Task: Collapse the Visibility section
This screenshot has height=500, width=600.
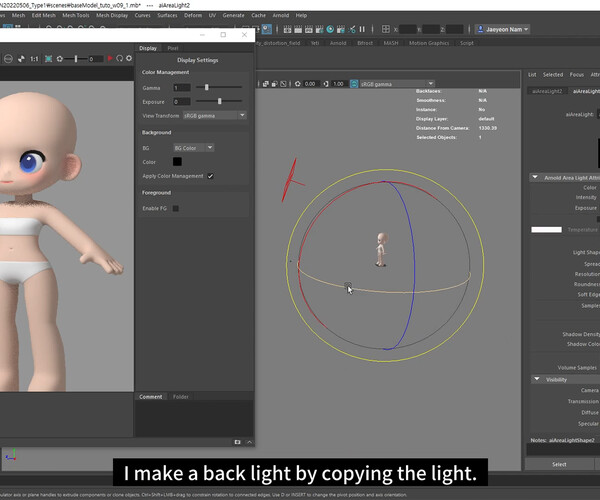Action: point(534,379)
